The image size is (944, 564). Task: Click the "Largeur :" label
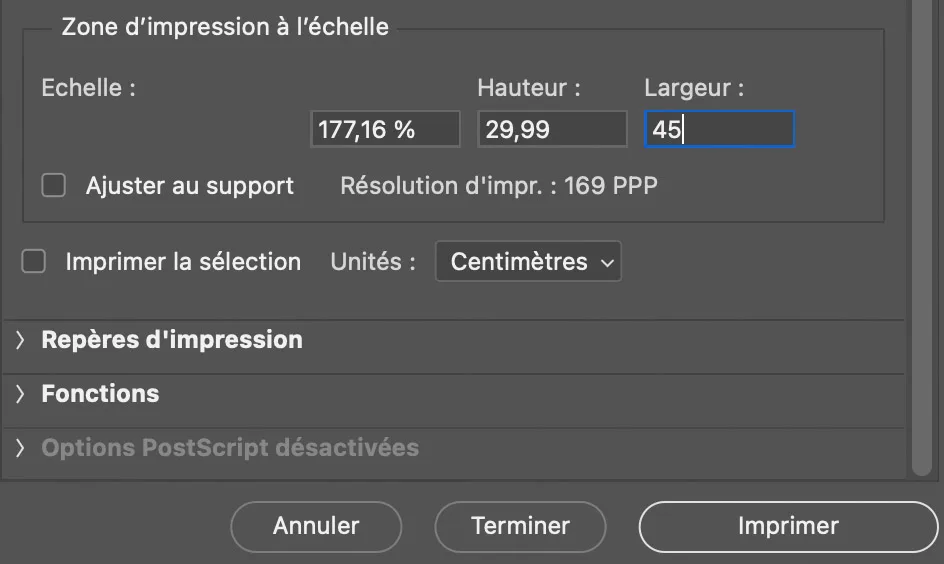click(694, 88)
